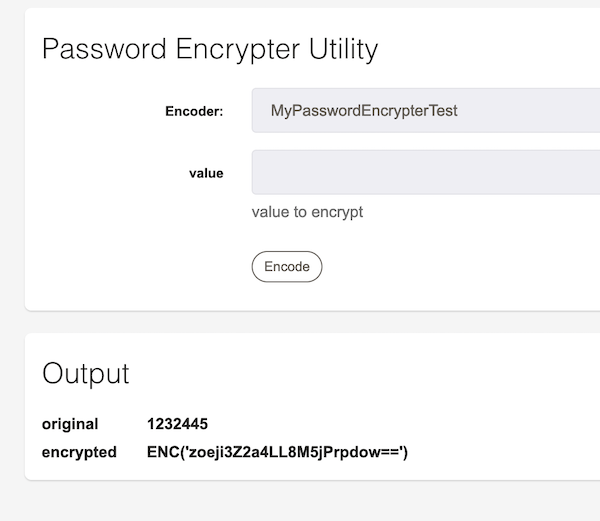Click blank card area right of Encode button
Image resolution: width=600 pixels, height=521 pixels.
pos(459,267)
